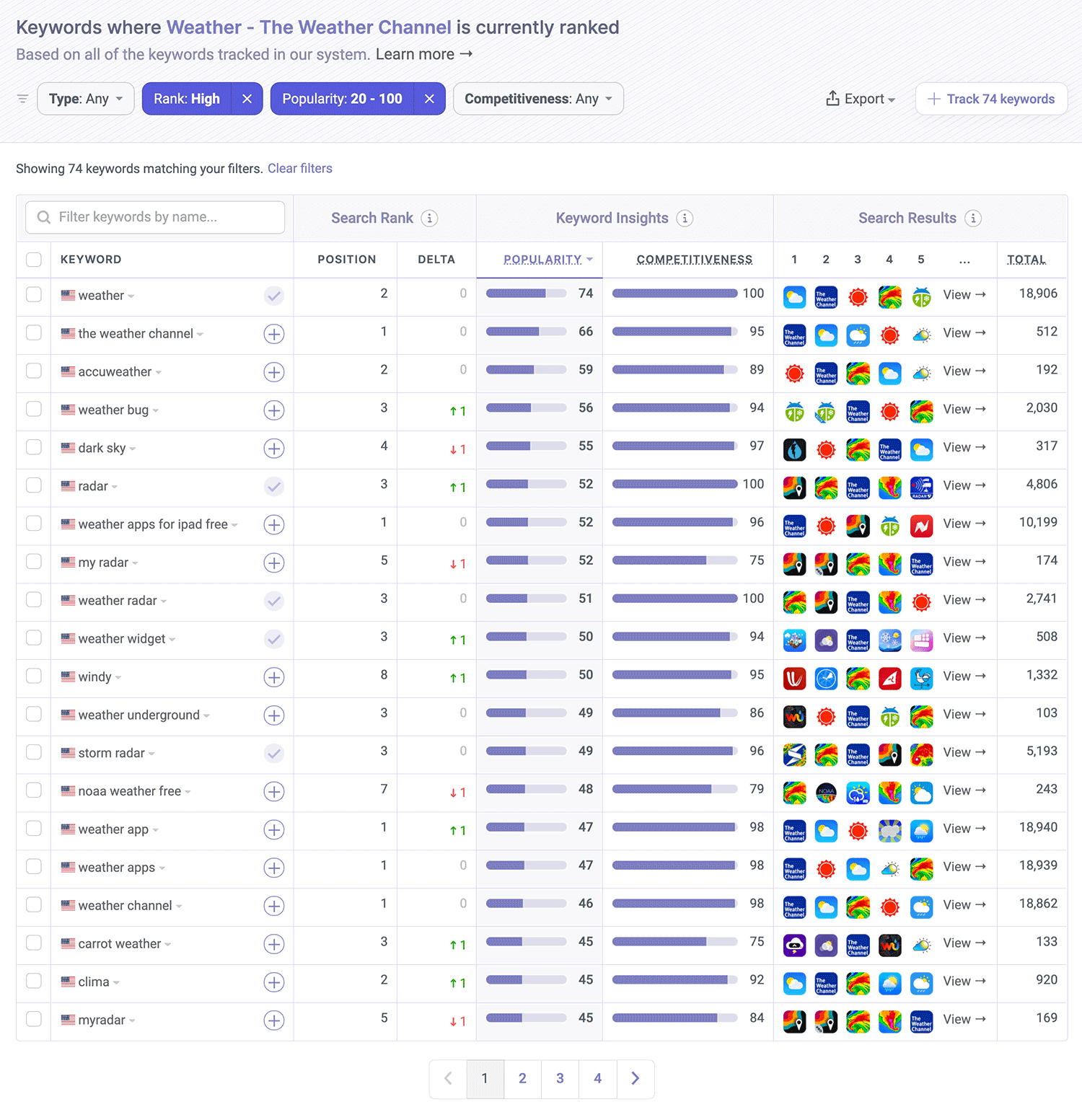1082x1120 pixels.
Task: Go to results page 3
Action: [x=560, y=1079]
